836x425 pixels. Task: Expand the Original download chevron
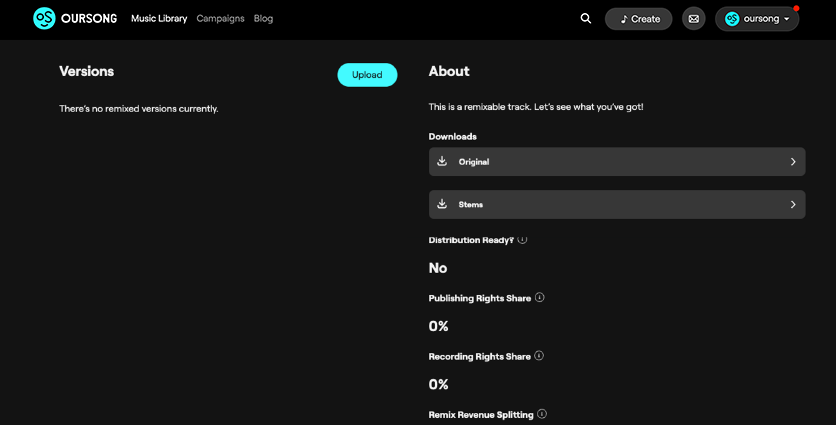point(793,162)
